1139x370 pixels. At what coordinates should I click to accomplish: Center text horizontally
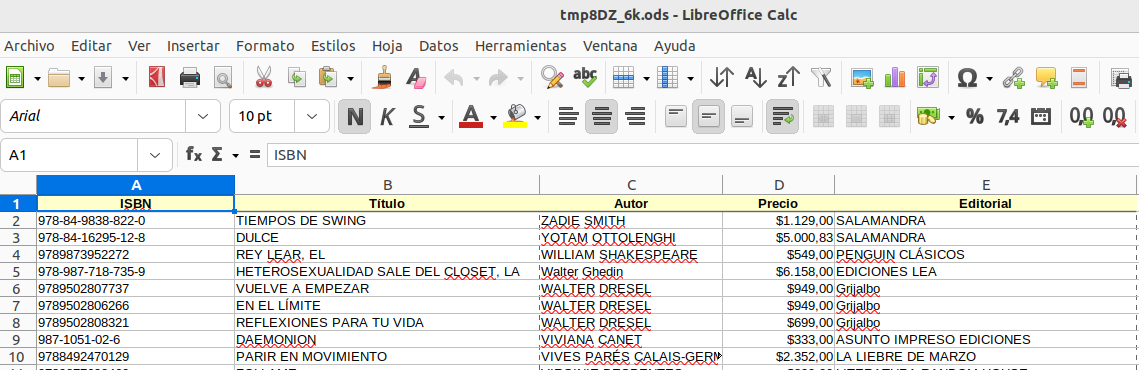click(x=601, y=116)
